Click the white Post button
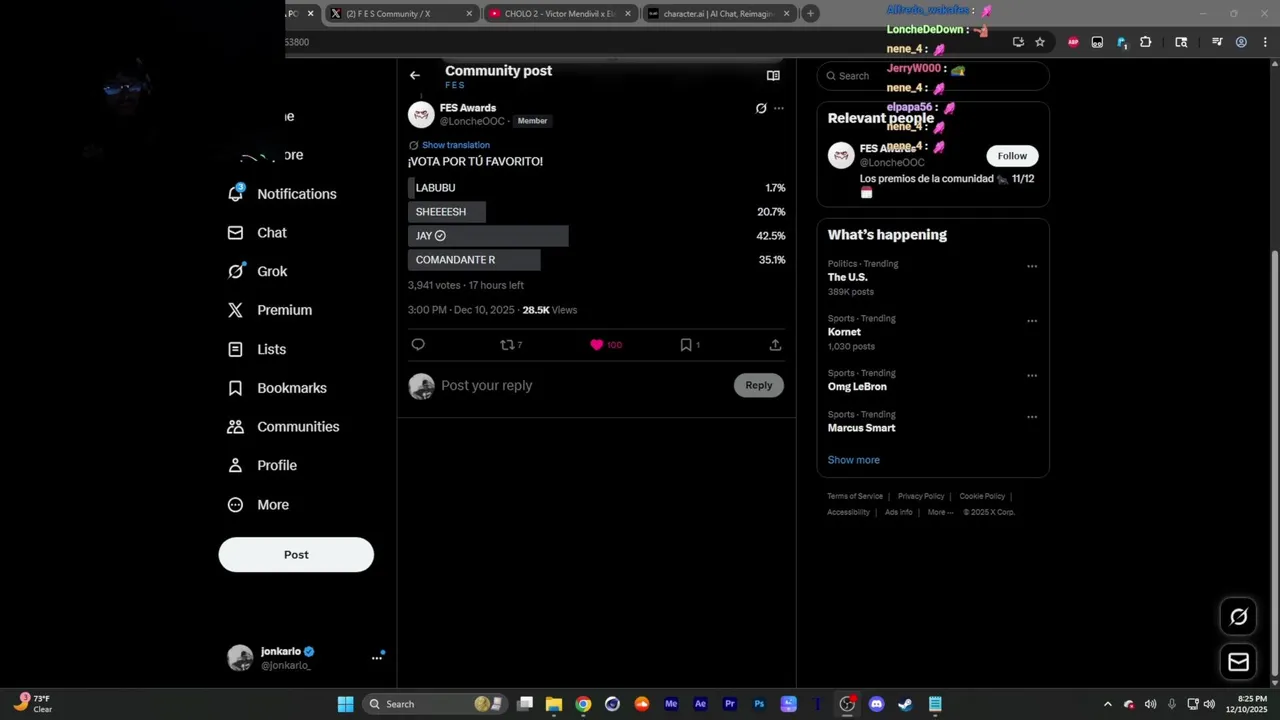This screenshot has height=720, width=1280. point(296,555)
